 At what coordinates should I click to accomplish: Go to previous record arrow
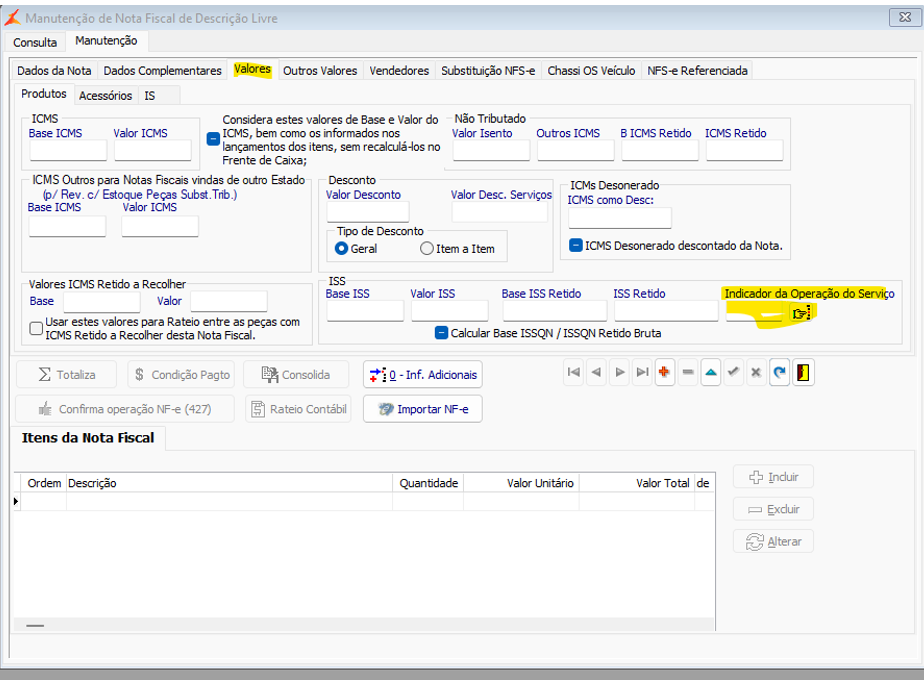tap(596, 372)
